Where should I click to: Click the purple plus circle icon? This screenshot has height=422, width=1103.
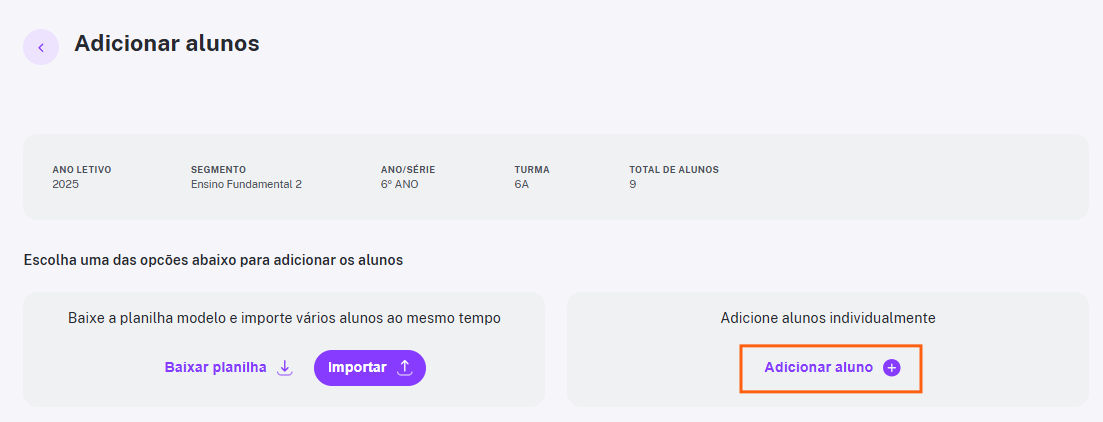(891, 368)
